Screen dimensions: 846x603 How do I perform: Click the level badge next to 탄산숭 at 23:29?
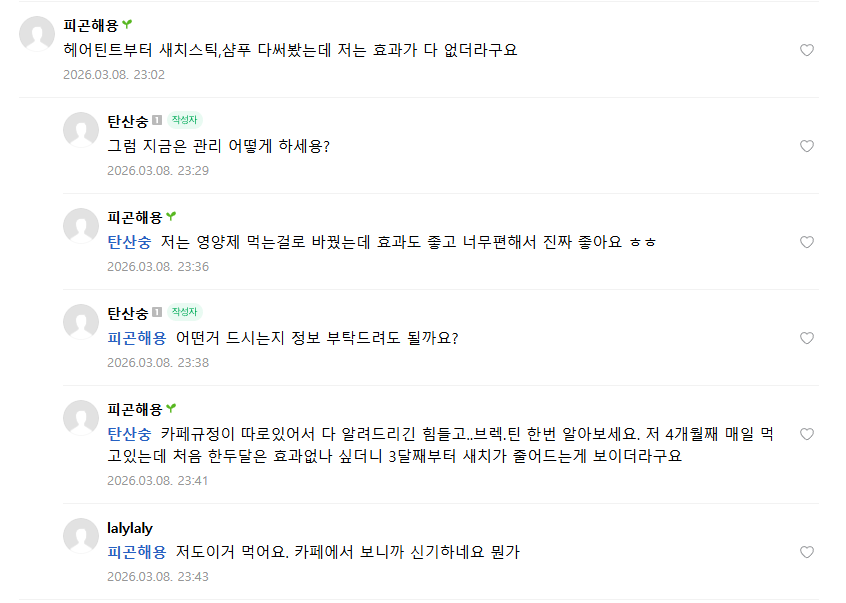click(x=157, y=121)
